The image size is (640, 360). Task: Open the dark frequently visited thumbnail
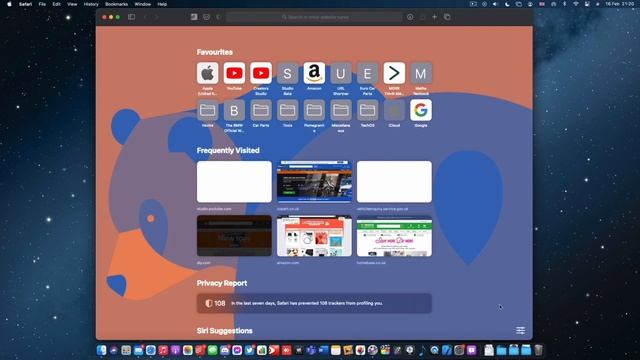click(234, 236)
